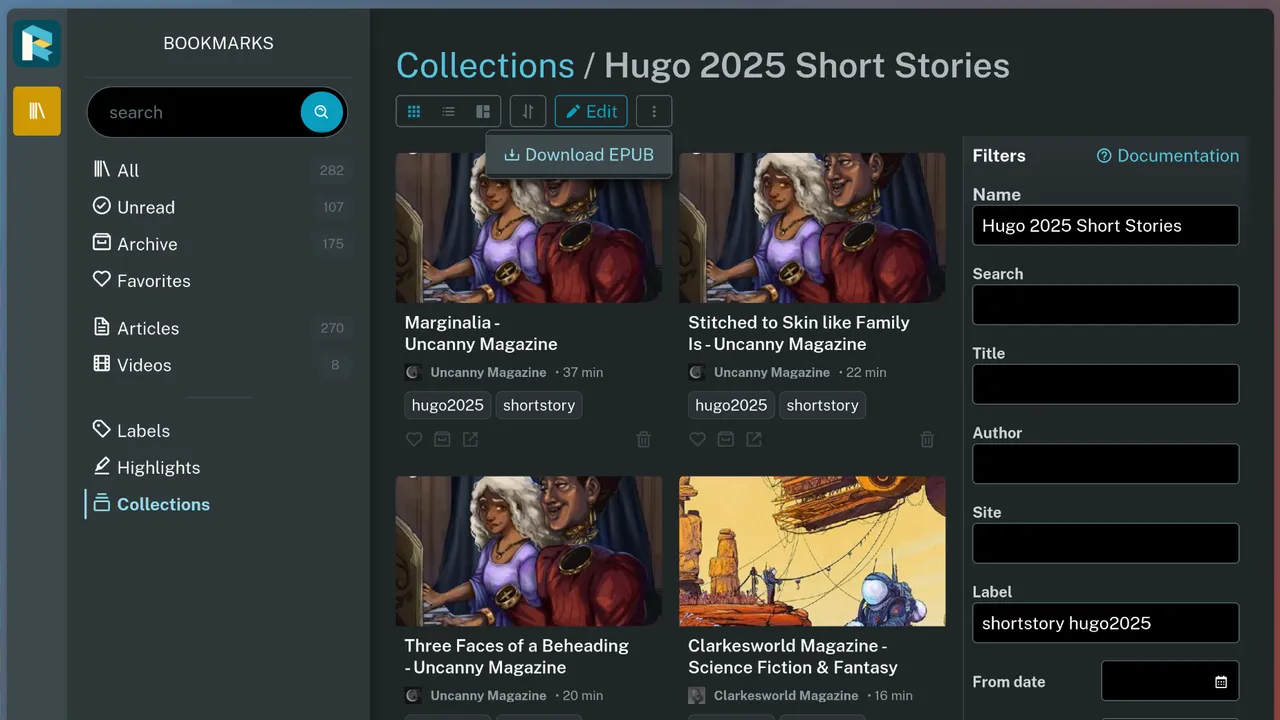The height and width of the screenshot is (720, 1280).
Task: Open the Marginalia cover thumbnail
Action: pyautogui.click(x=529, y=228)
